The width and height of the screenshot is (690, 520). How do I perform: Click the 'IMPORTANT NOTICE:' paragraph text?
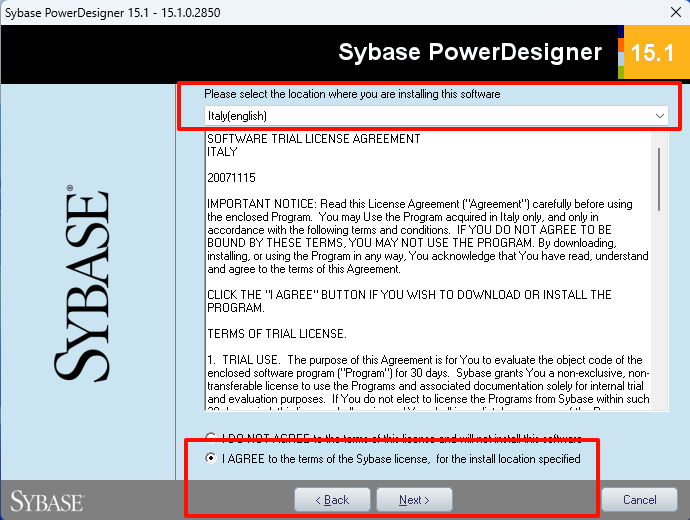[x=428, y=236]
